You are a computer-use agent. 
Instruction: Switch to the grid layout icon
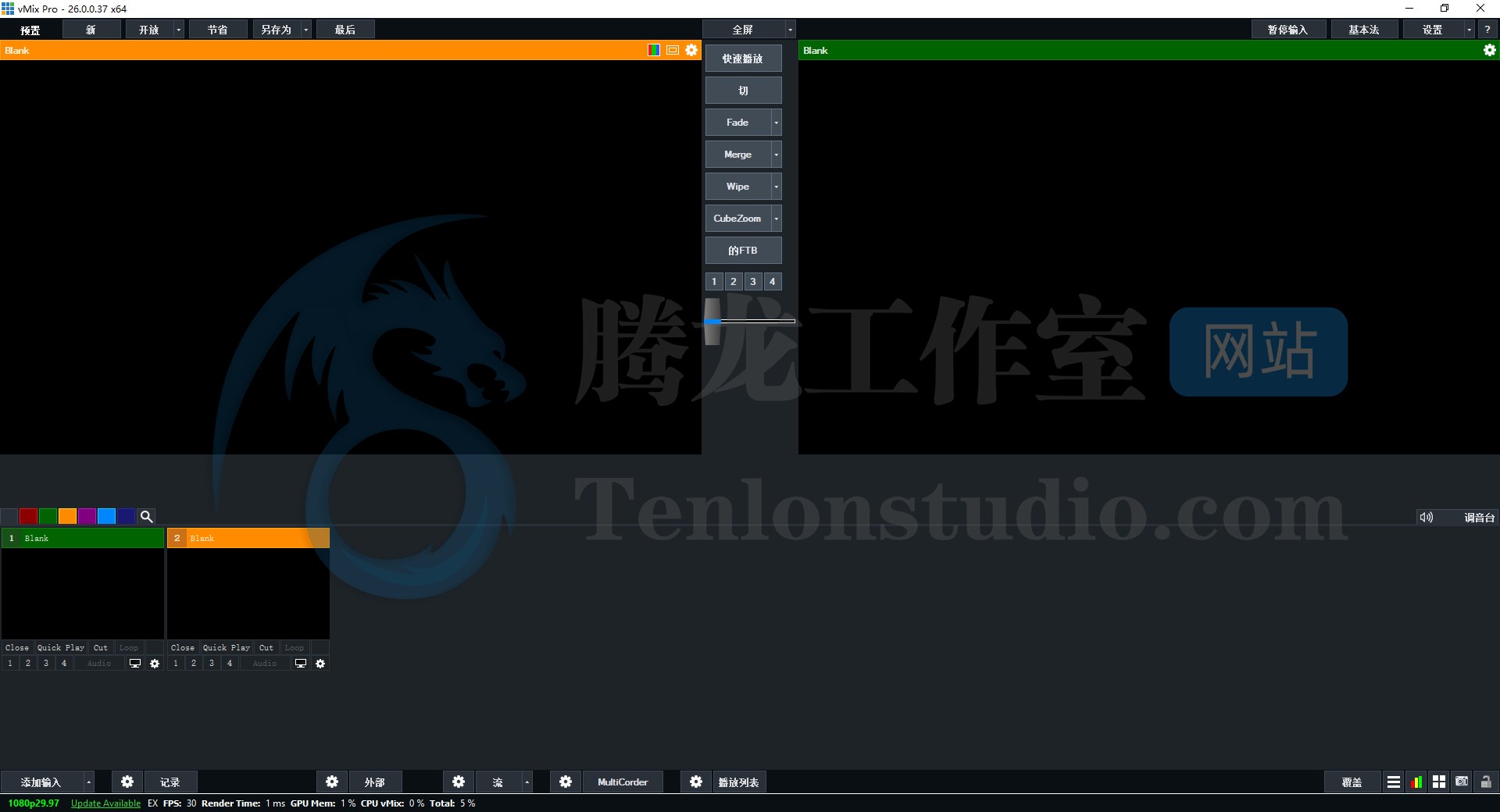1439,782
